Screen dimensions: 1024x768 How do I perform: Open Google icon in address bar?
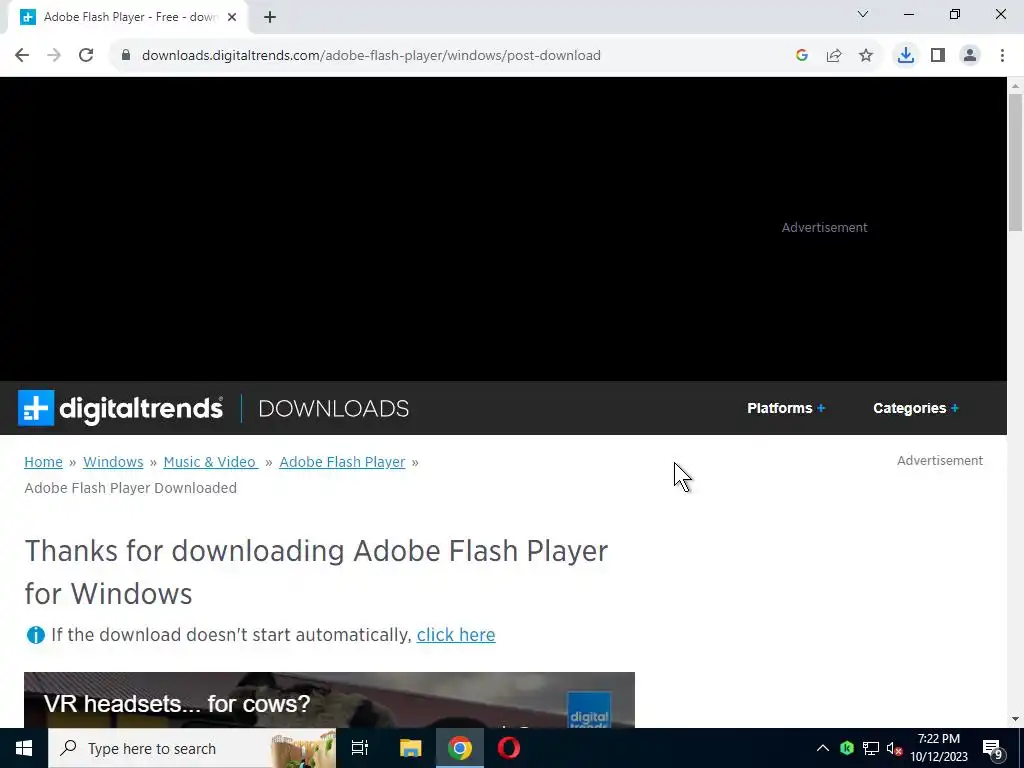coord(802,56)
